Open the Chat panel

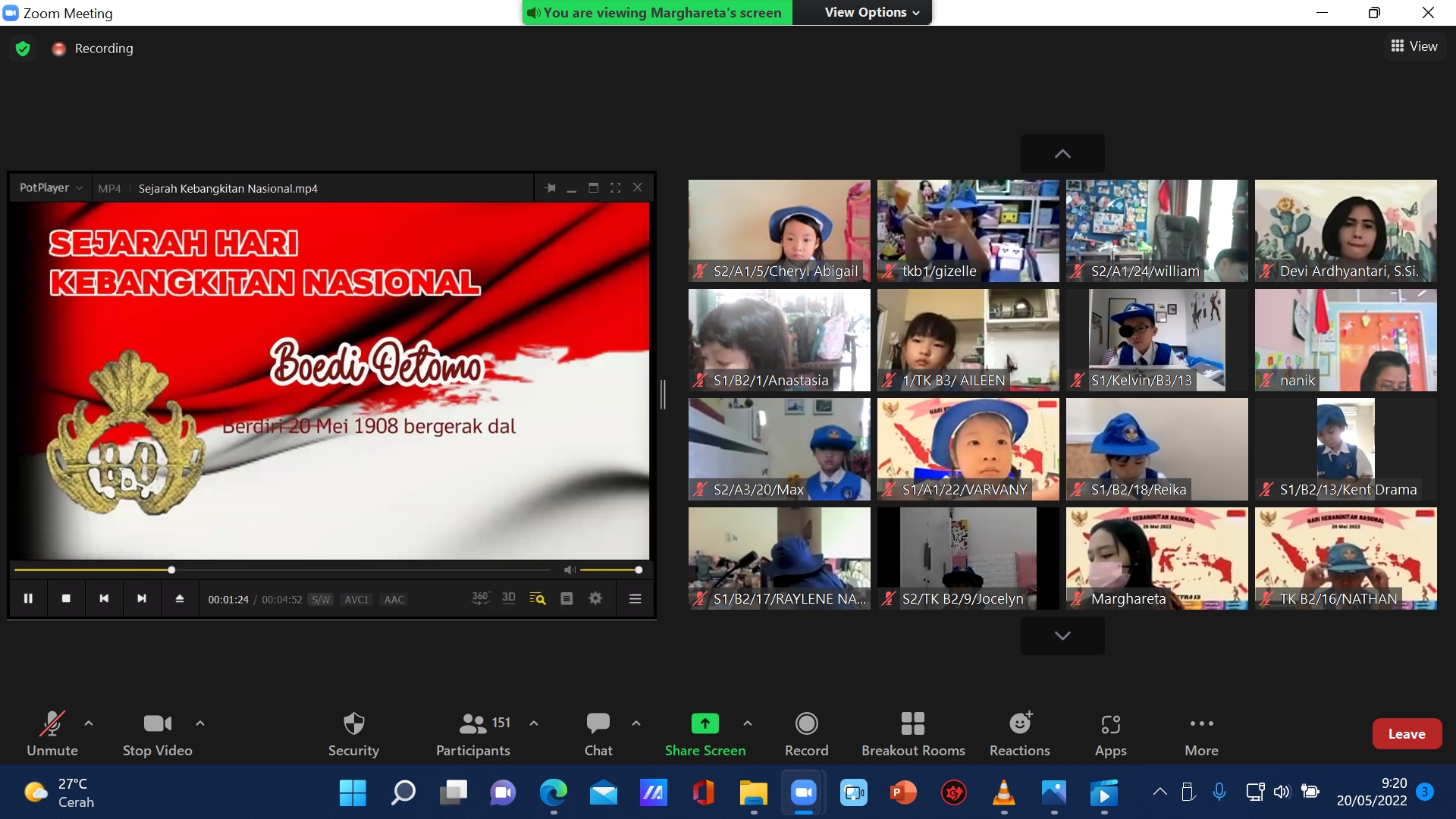click(598, 724)
